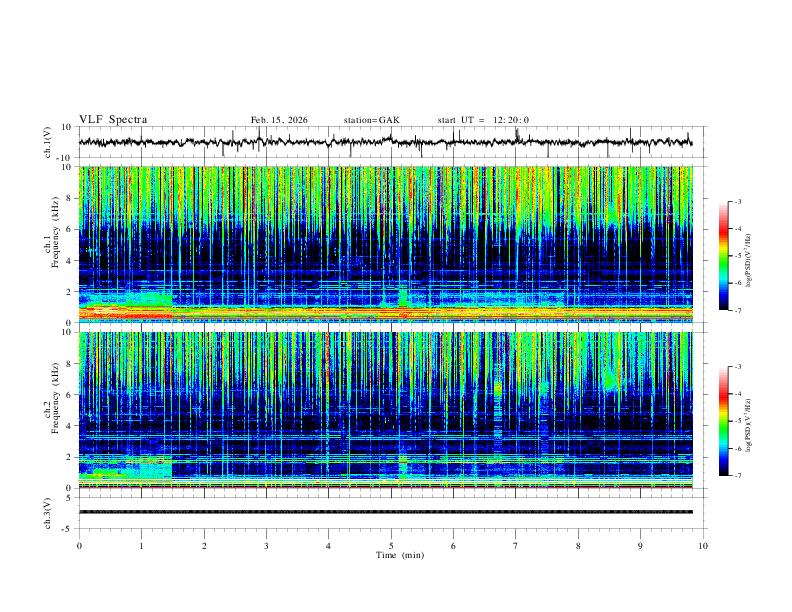
Task: Click the time axis tick label "1"
Action: pos(141,546)
